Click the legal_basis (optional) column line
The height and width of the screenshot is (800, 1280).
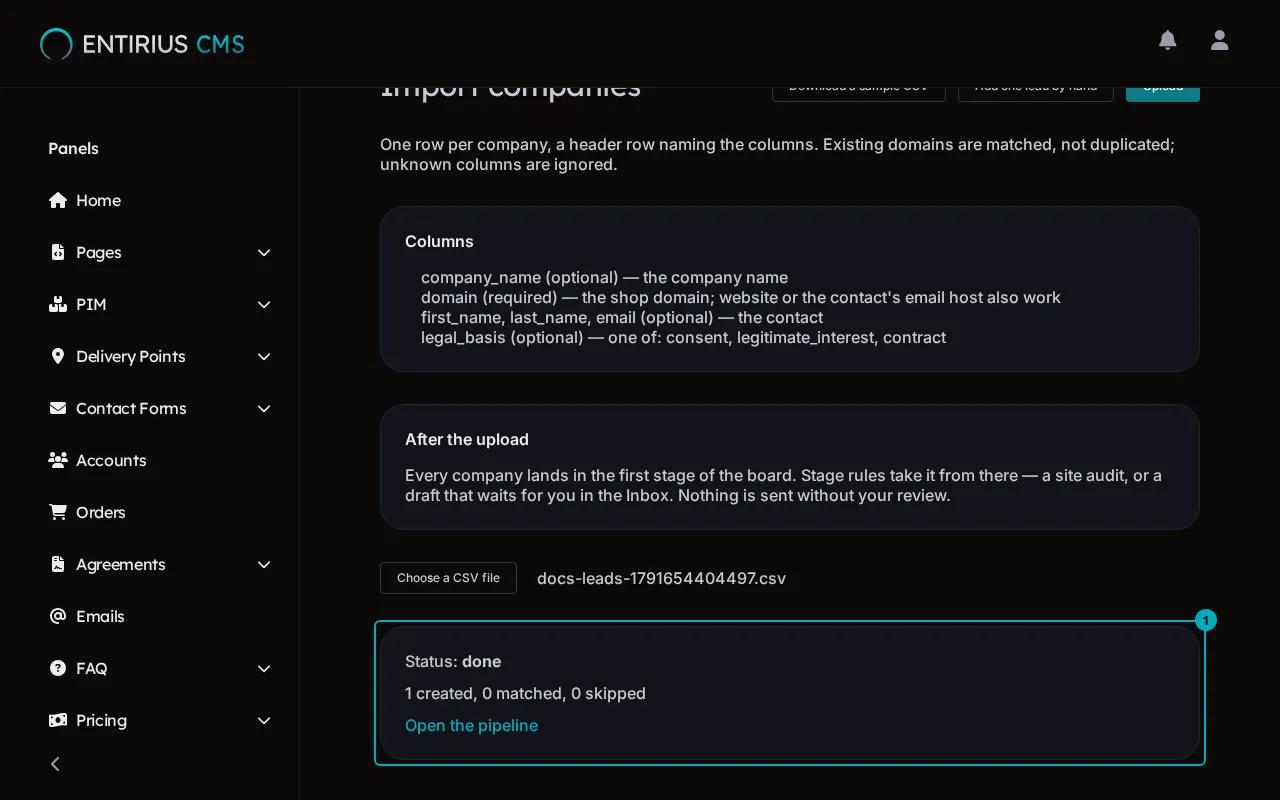683,337
